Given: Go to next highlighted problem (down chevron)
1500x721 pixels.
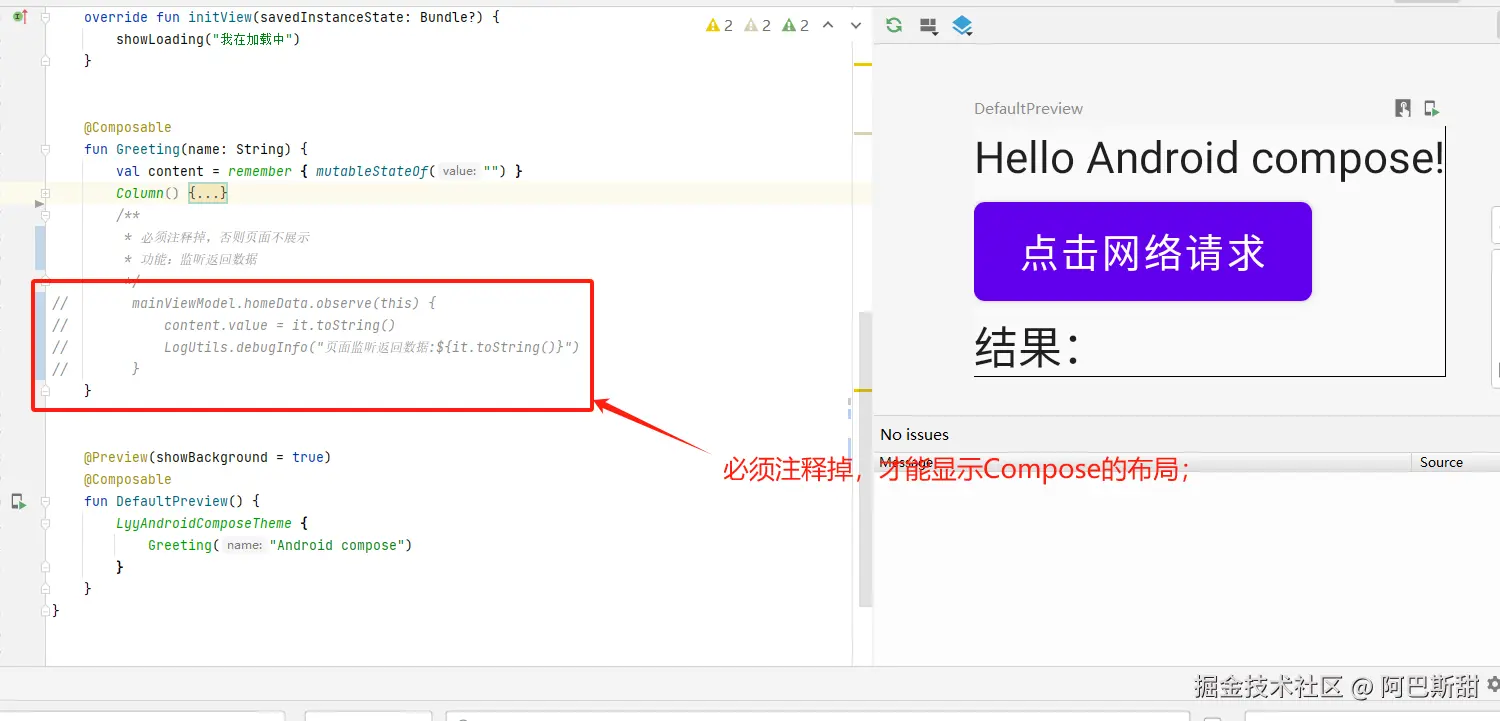Looking at the screenshot, I should point(856,25).
